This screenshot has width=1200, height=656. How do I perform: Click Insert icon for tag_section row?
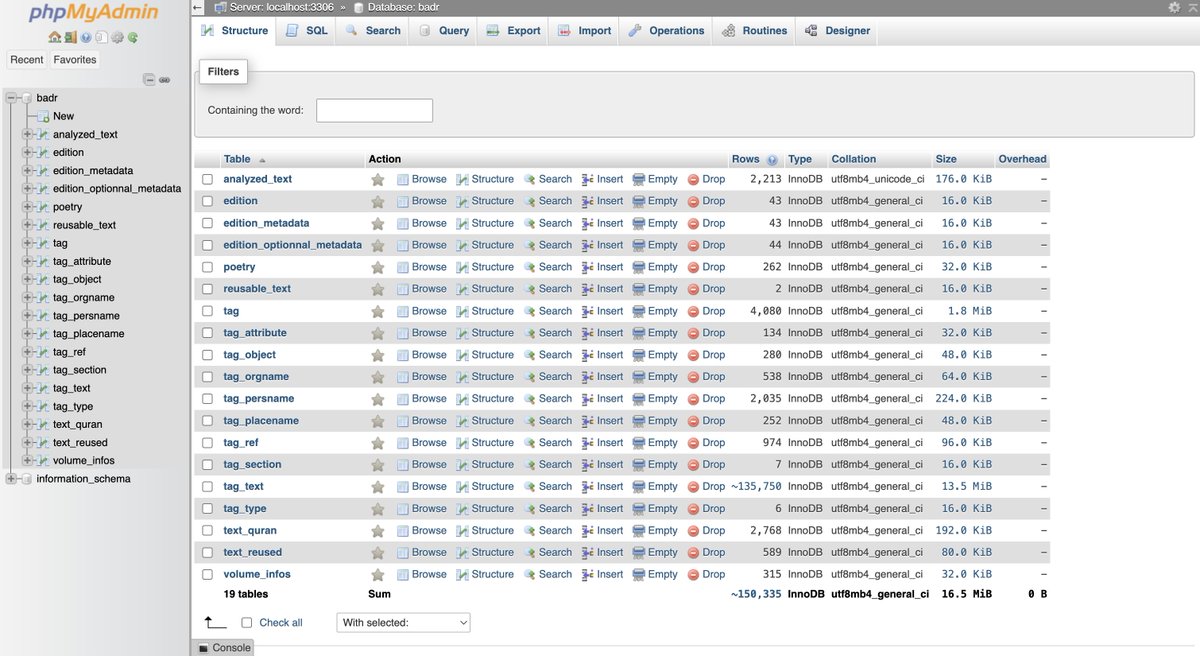point(588,465)
